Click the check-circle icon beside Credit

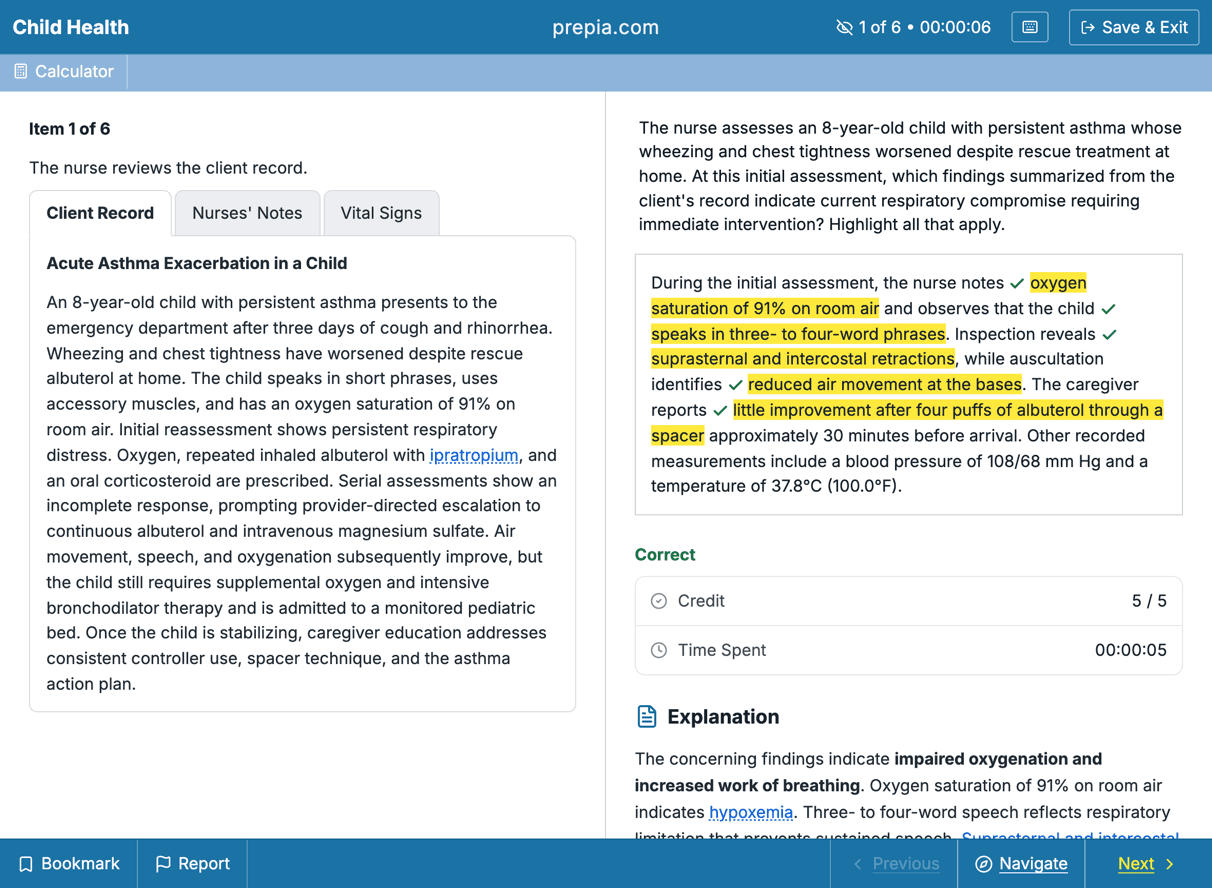click(x=659, y=601)
